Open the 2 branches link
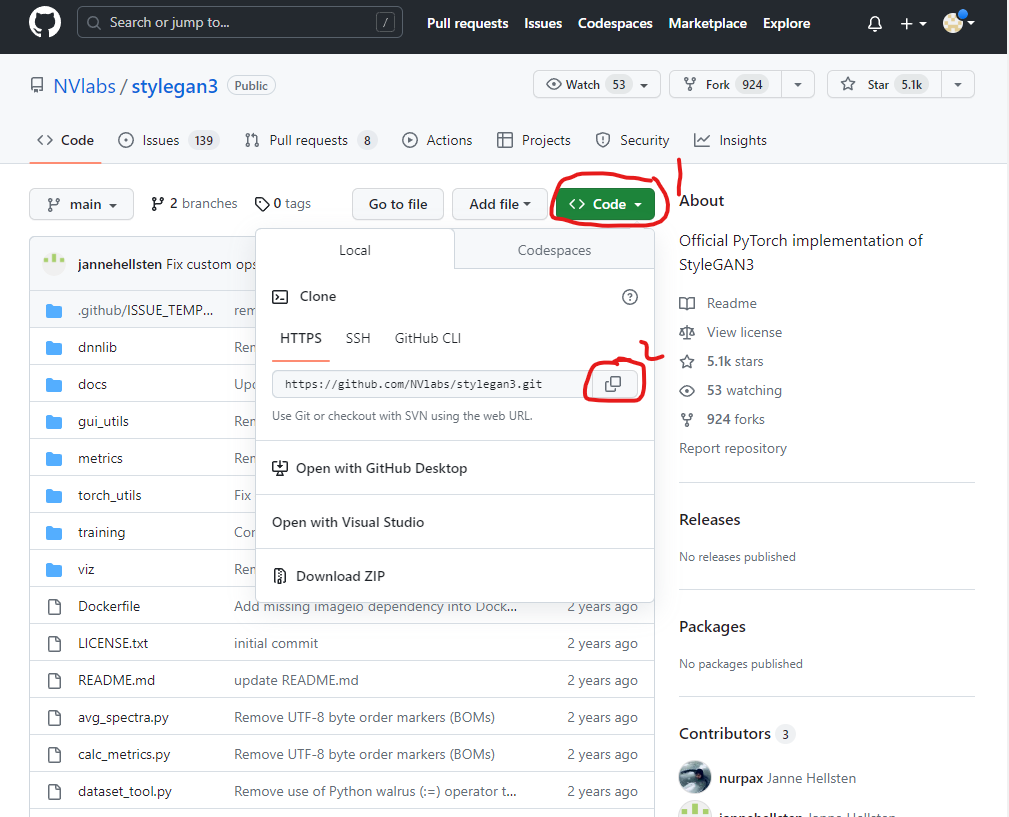Viewport: 1009px width, 817px height. tap(194, 204)
